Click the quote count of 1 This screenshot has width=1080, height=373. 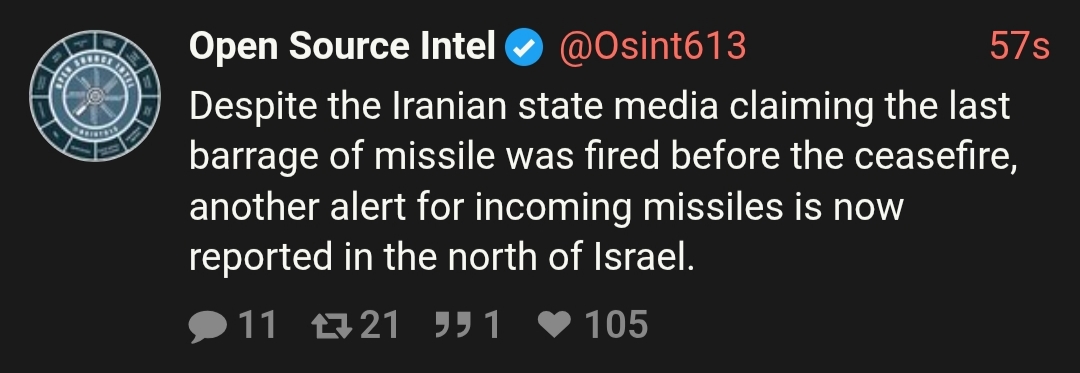point(491,325)
